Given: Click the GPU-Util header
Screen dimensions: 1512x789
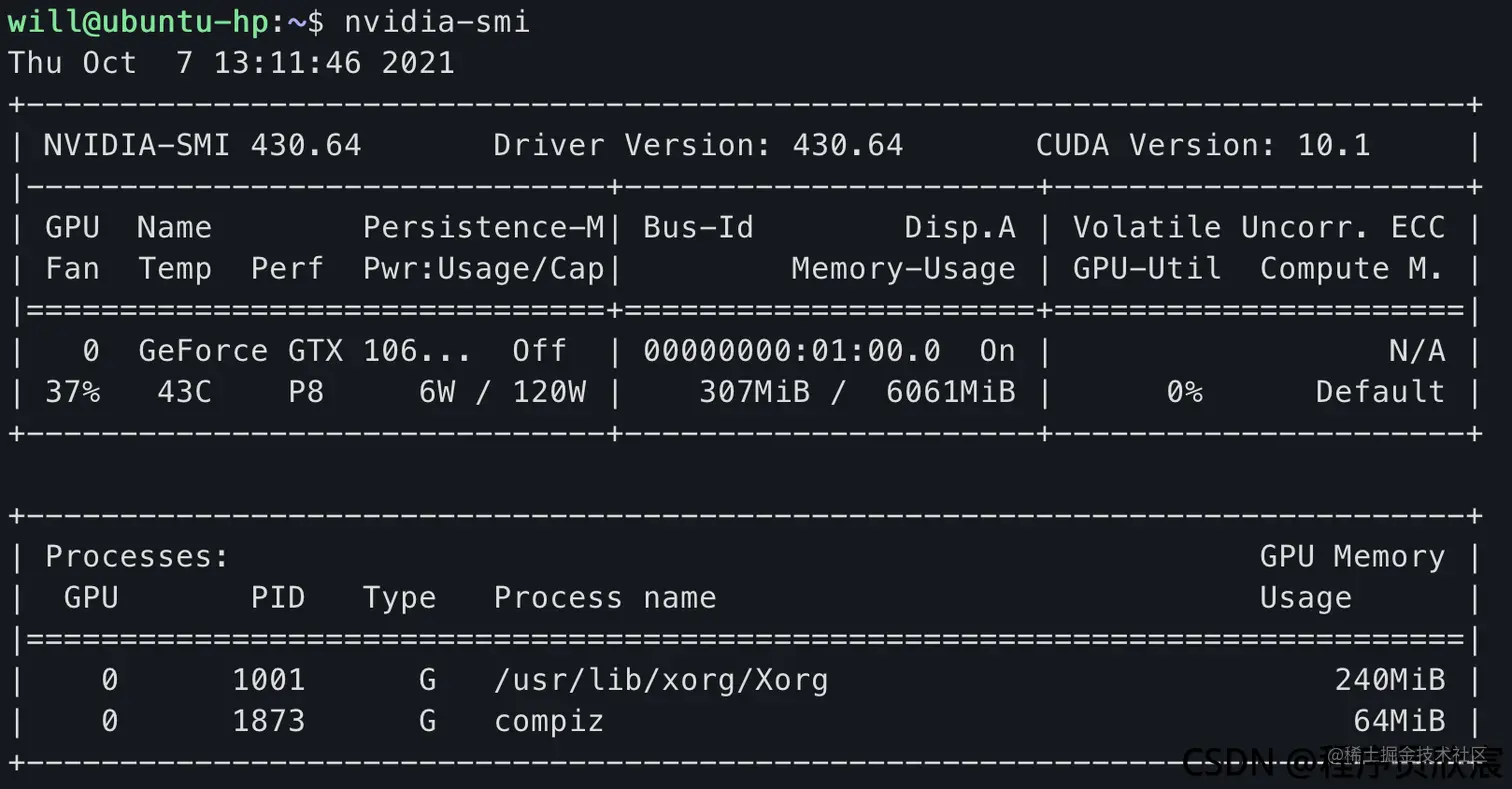Looking at the screenshot, I should pyautogui.click(x=1147, y=268).
